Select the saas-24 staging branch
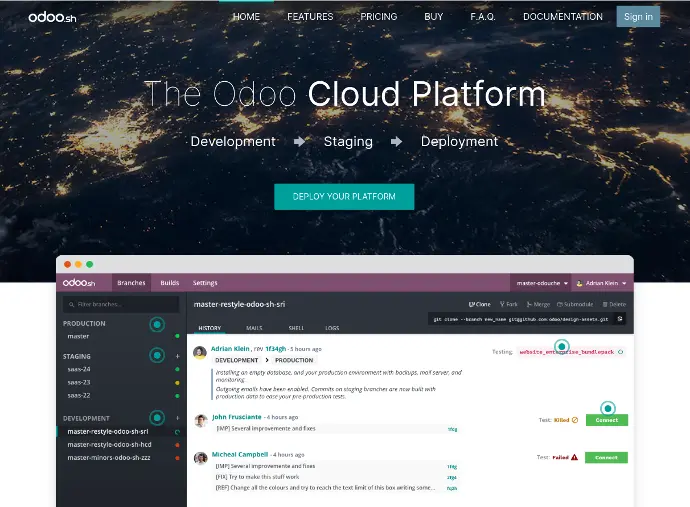 [x=79, y=369]
